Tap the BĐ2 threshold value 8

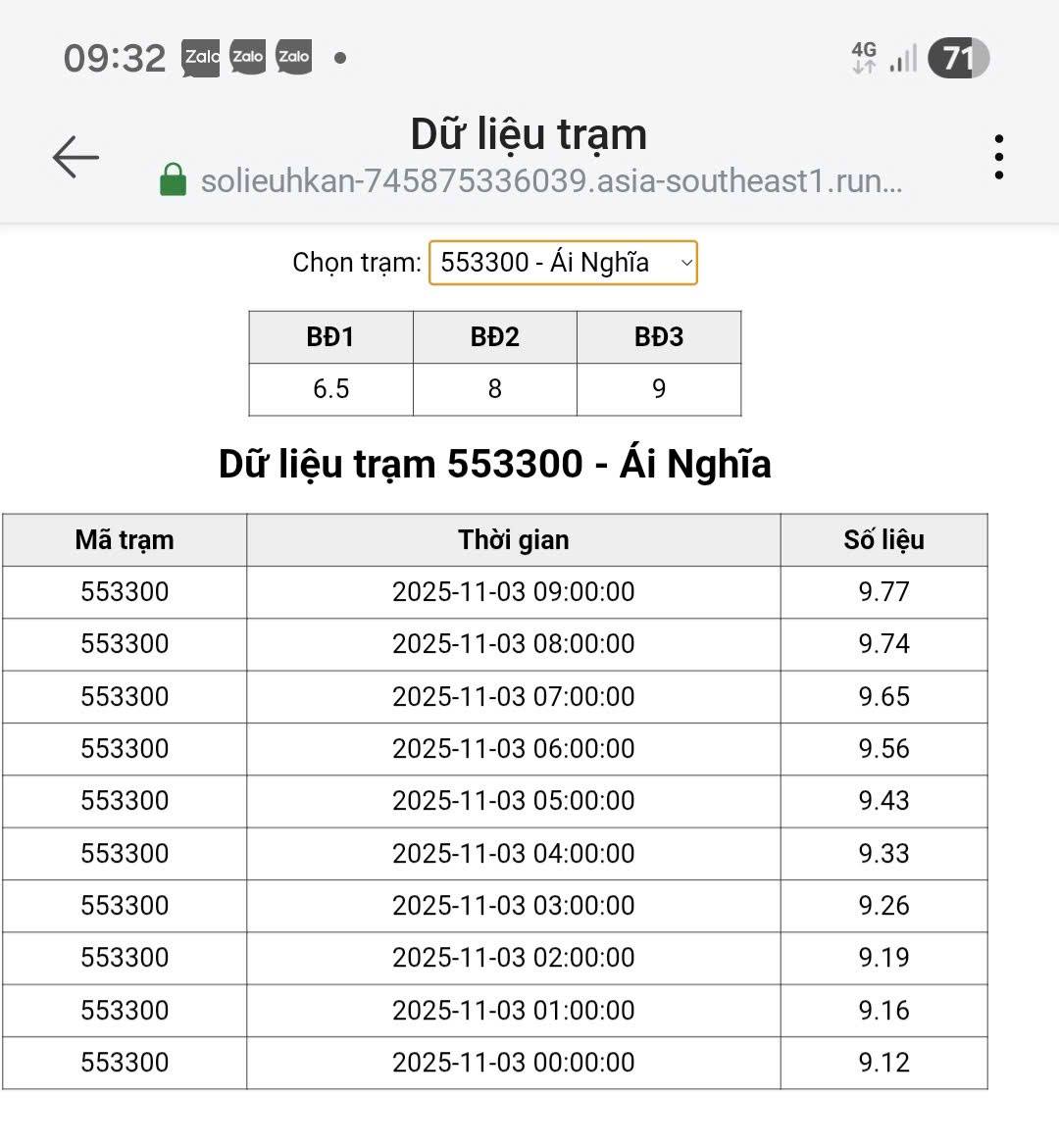[x=494, y=389]
